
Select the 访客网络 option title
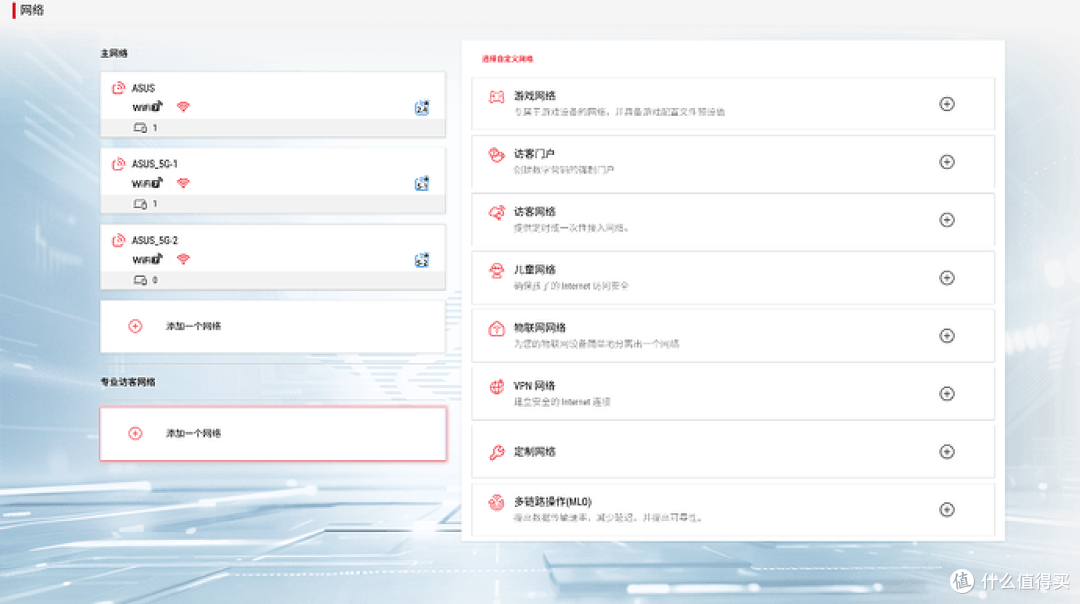(534, 211)
